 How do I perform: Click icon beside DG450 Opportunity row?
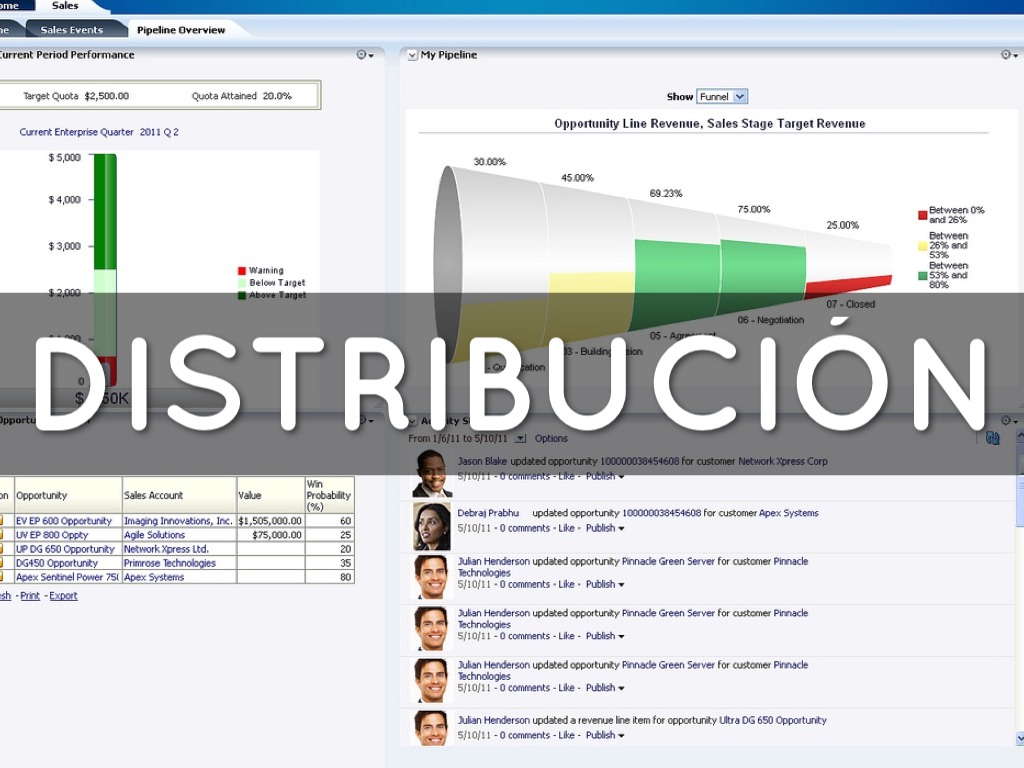click(x=3, y=563)
